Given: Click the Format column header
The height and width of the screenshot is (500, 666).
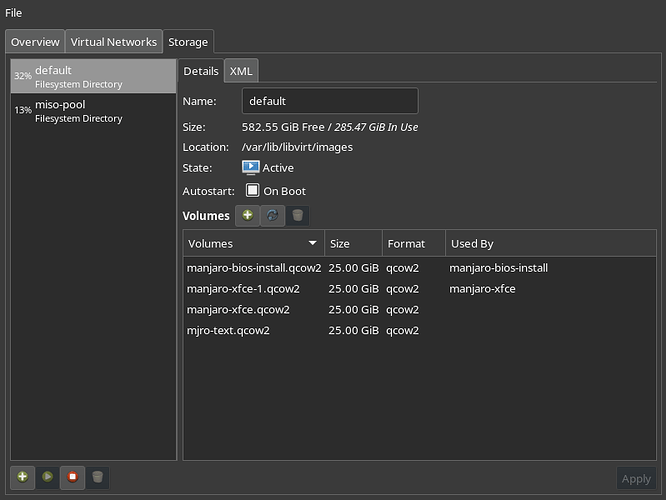Looking at the screenshot, I should point(412,244).
